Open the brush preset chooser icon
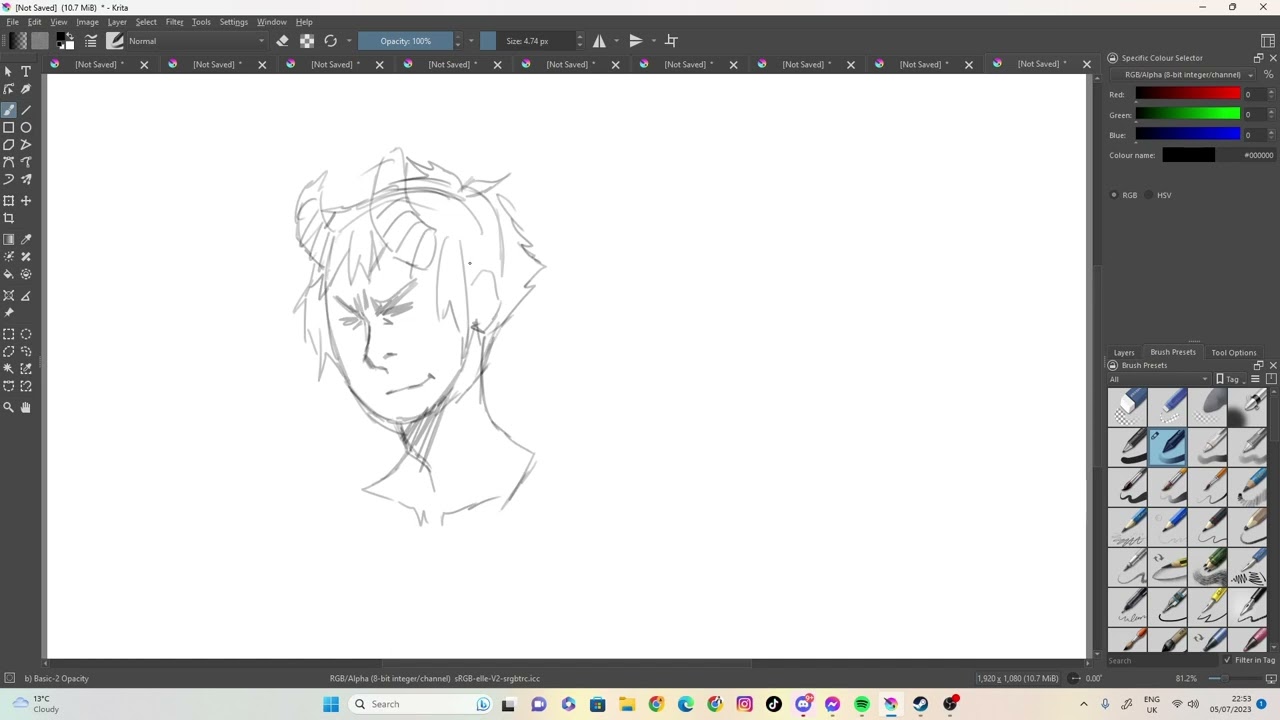This screenshot has height=720, width=1280. (x=115, y=41)
